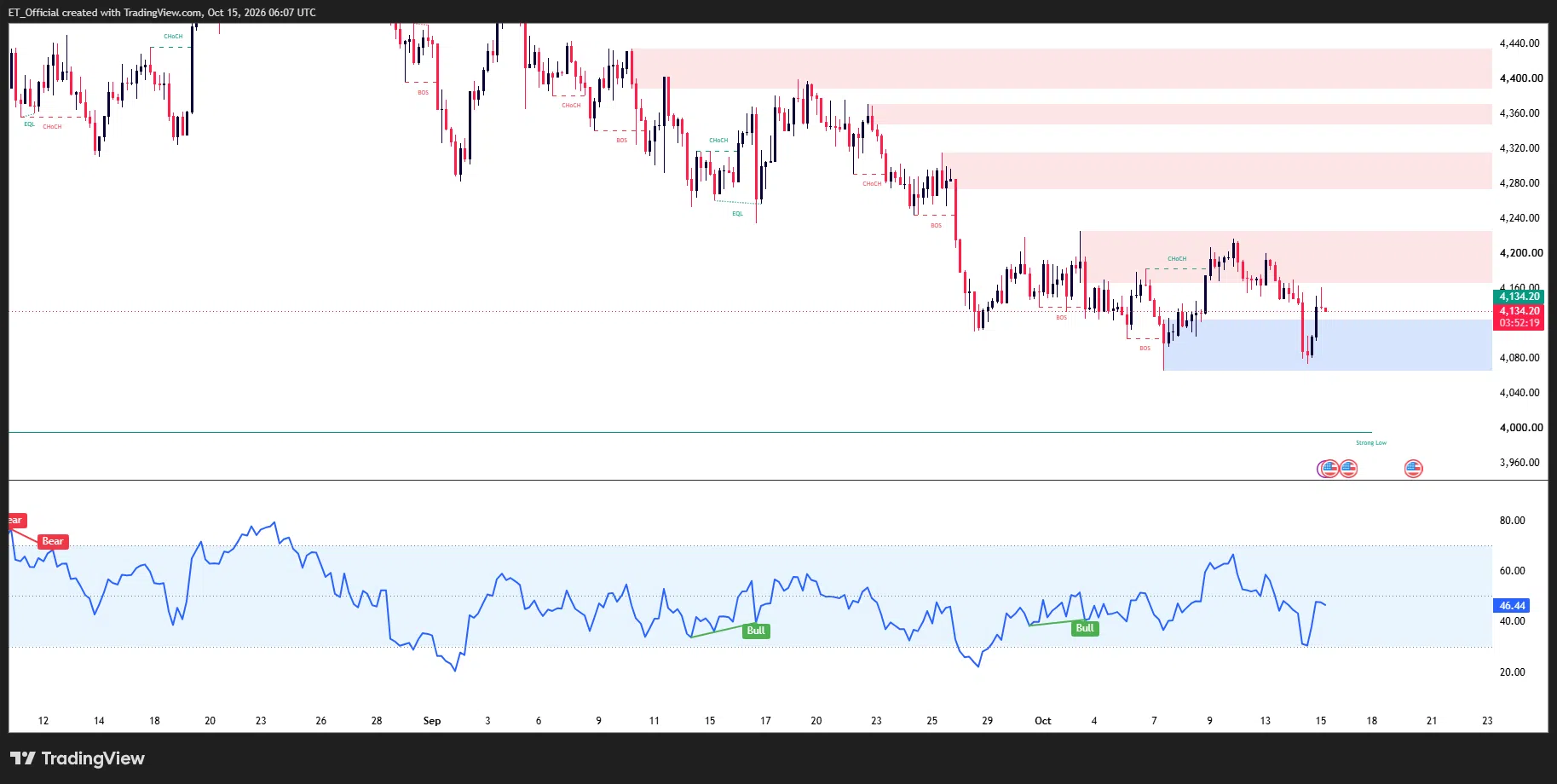The image size is (1557, 784).
Task: Click the Sep month label on time axis
Action: pyautogui.click(x=432, y=721)
